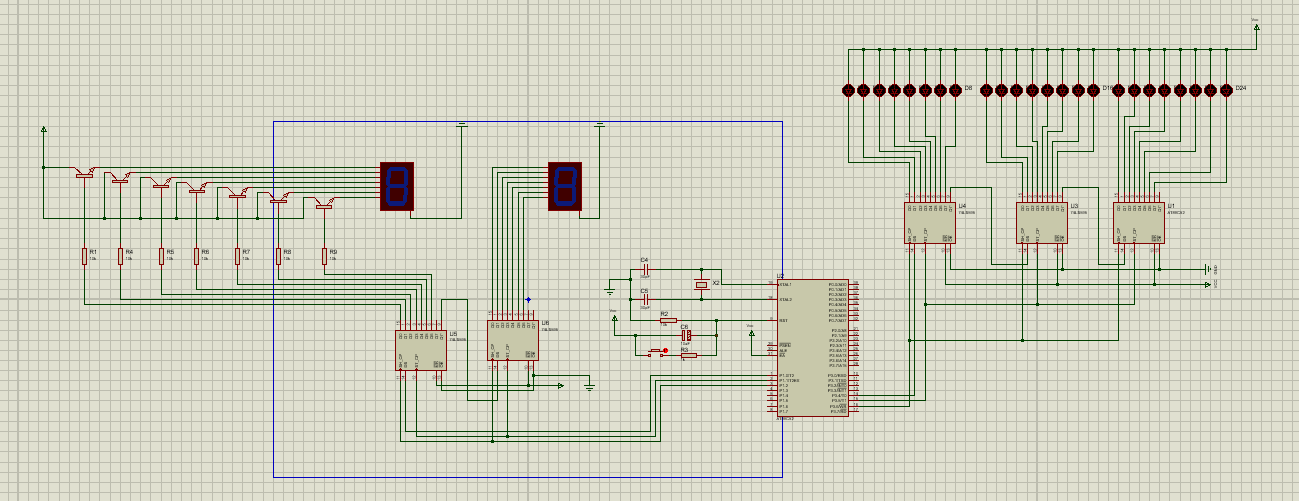Select electrolytic capacitor C6
Image resolution: width=1299 pixels, height=501 pixels.
686,335
